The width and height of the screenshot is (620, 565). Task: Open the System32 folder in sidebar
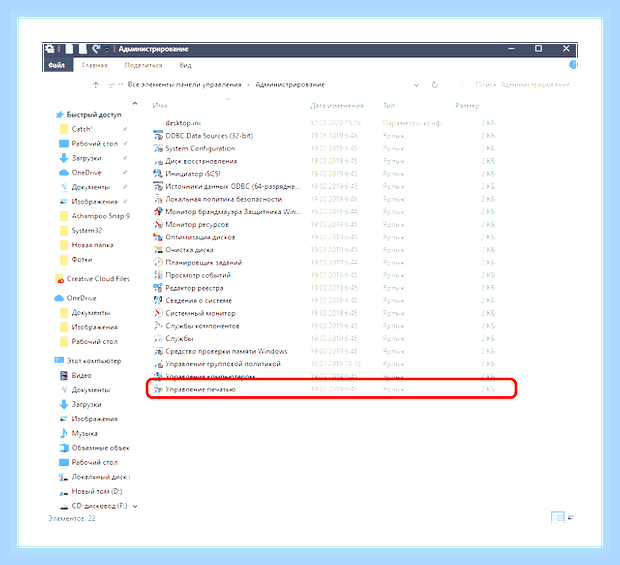(x=87, y=231)
